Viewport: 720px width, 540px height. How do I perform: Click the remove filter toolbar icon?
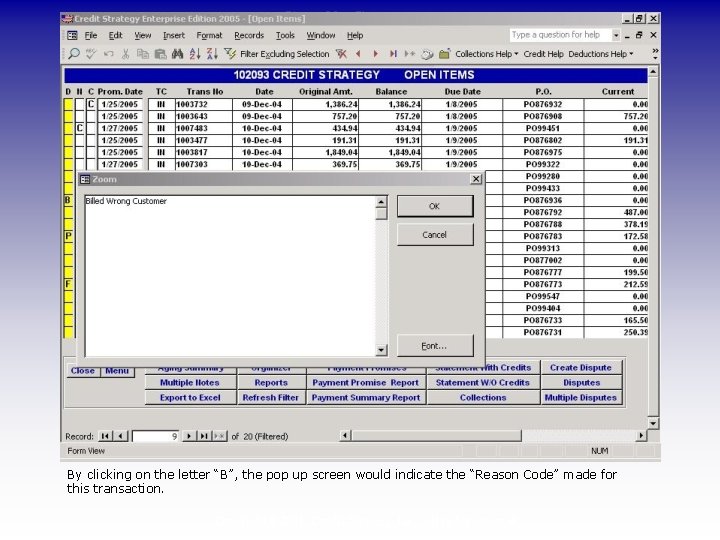pyautogui.click(x=341, y=54)
